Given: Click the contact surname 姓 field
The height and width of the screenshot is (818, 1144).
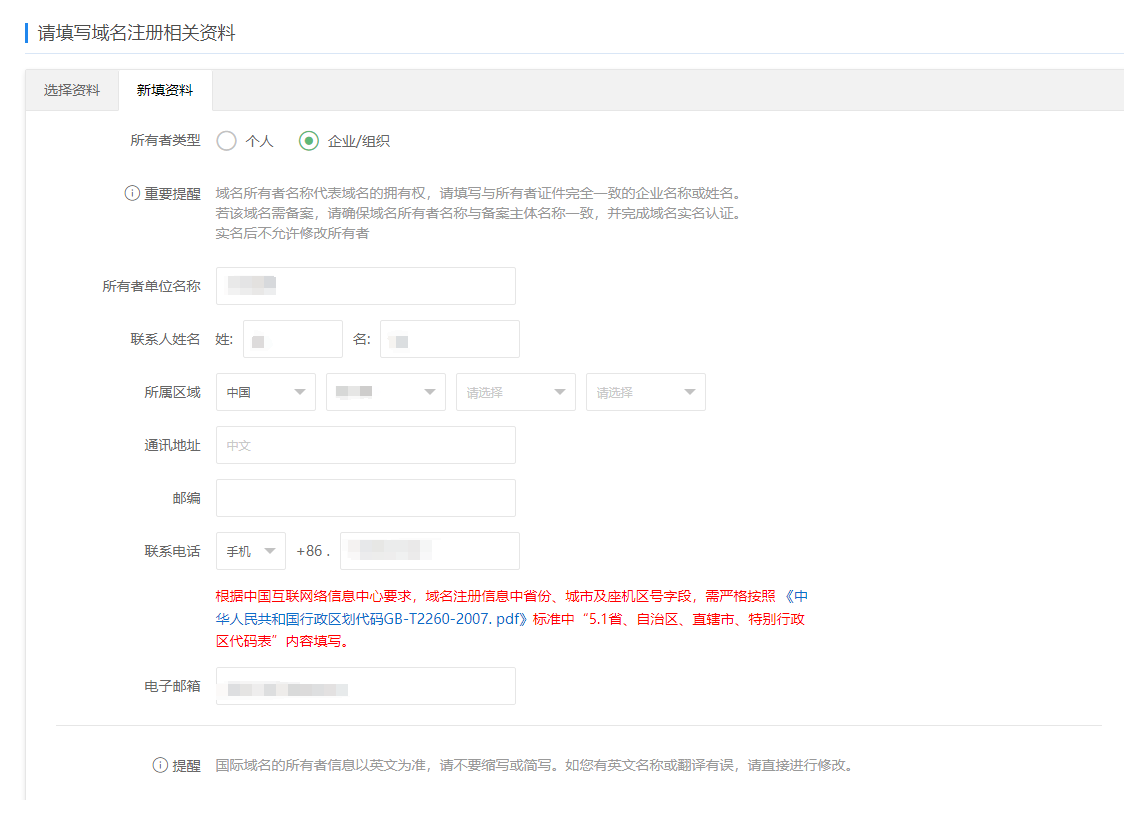Looking at the screenshot, I should click(x=292, y=339).
